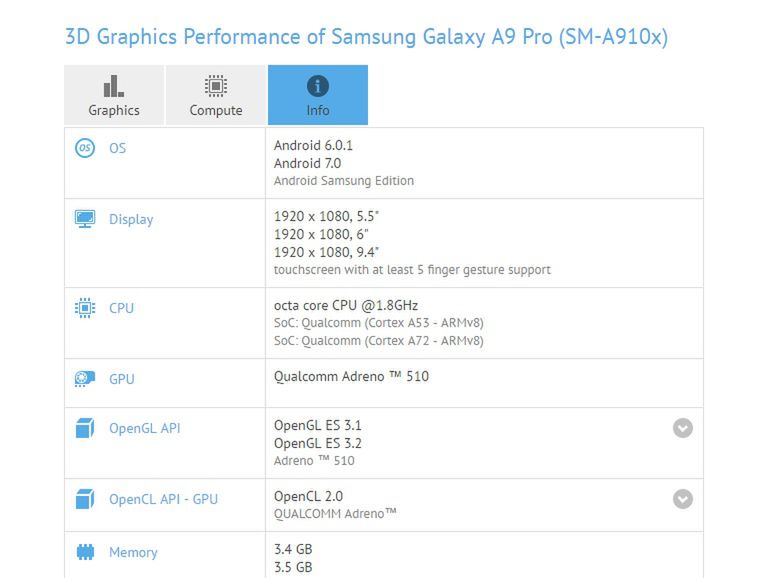The image size is (773, 578).
Task: Click the info circle icon
Action: pyautogui.click(x=318, y=86)
